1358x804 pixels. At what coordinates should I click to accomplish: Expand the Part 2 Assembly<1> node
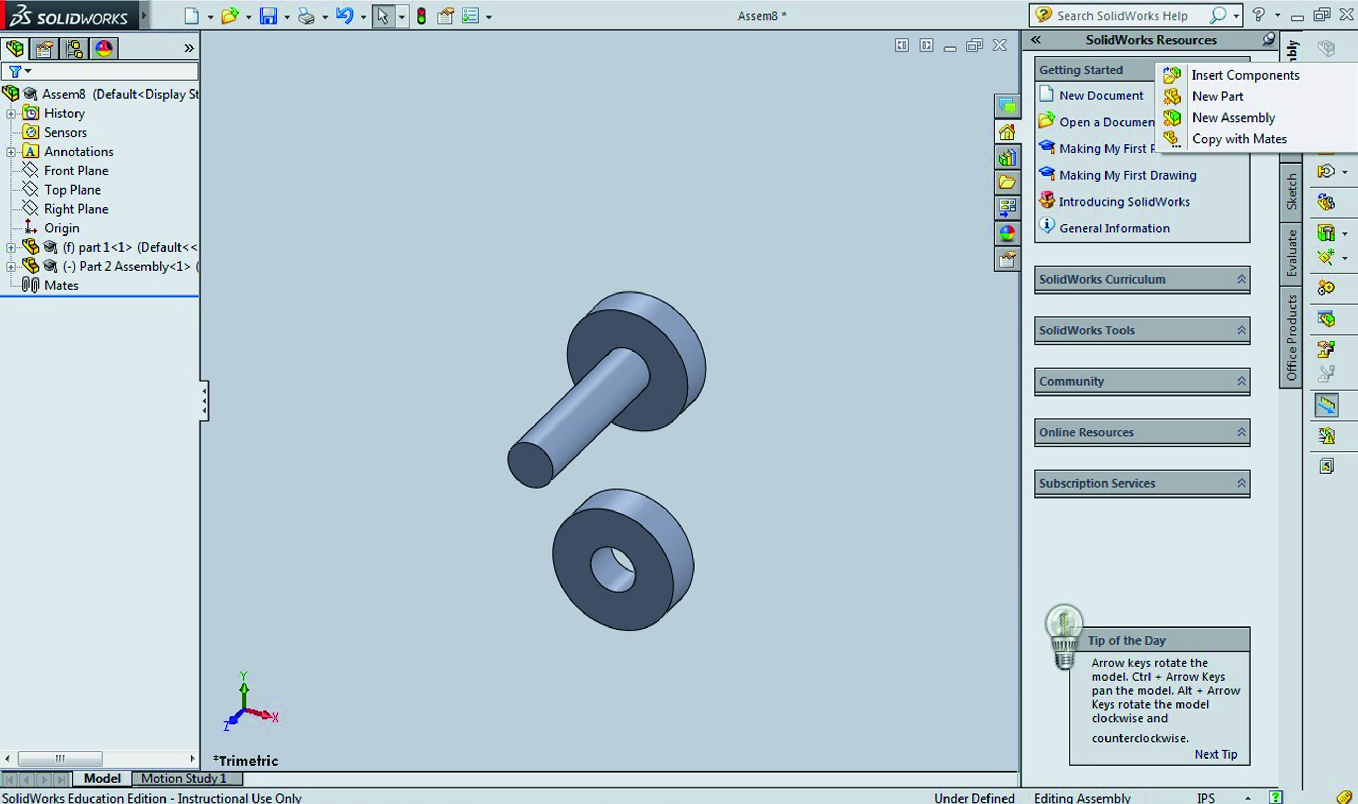[11, 266]
